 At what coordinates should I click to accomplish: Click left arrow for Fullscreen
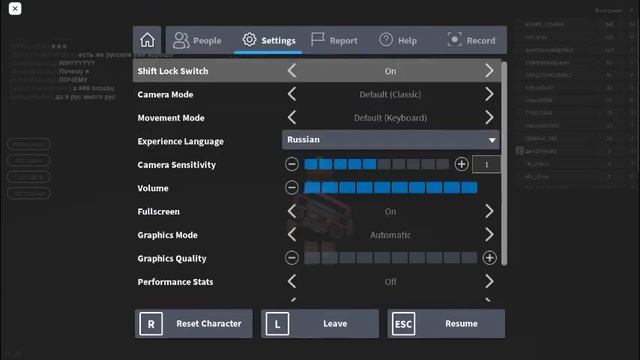[292, 211]
